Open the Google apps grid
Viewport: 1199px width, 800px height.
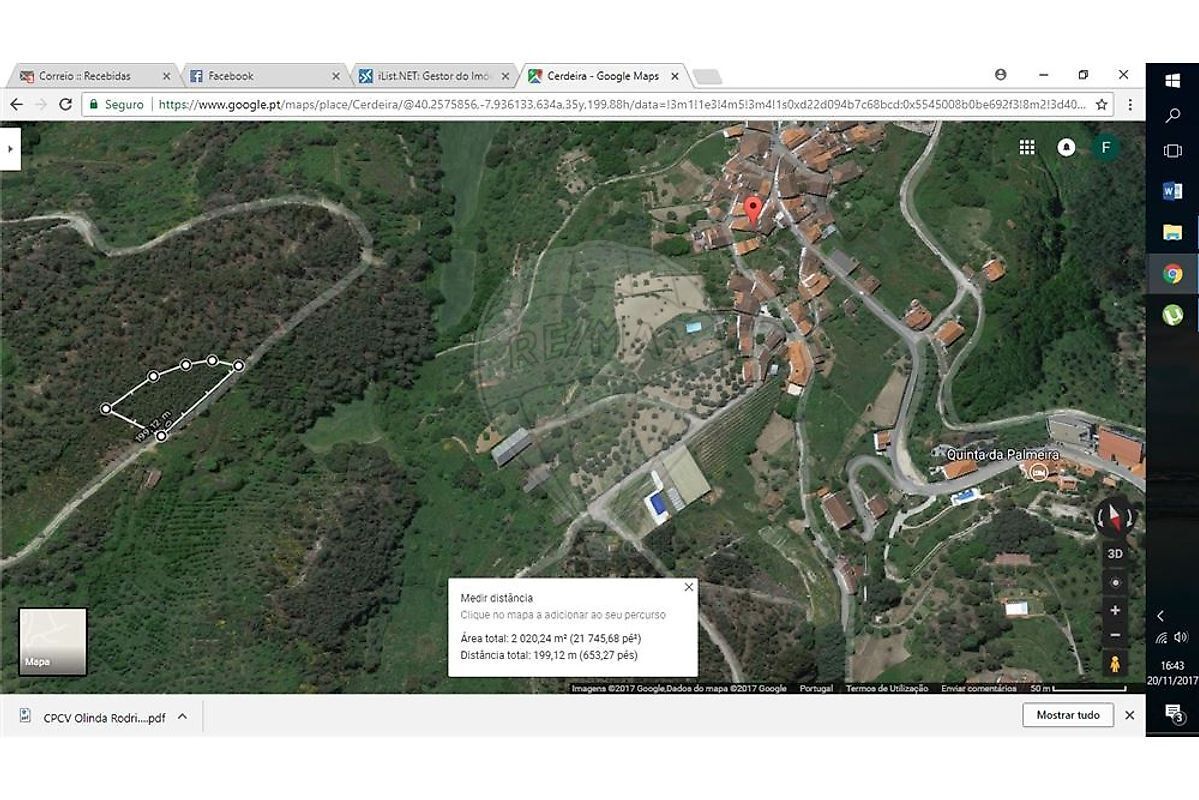point(1026,147)
